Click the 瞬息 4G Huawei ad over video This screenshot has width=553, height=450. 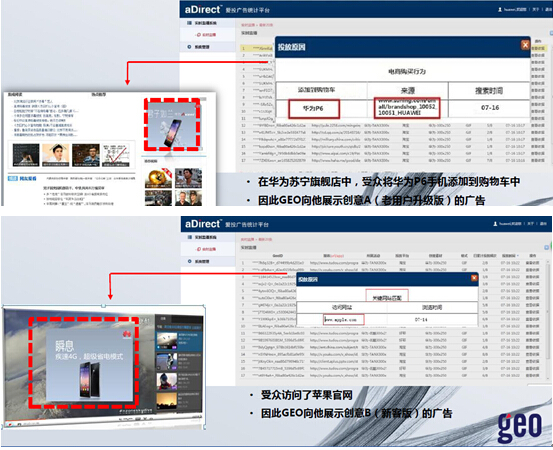tap(85, 362)
